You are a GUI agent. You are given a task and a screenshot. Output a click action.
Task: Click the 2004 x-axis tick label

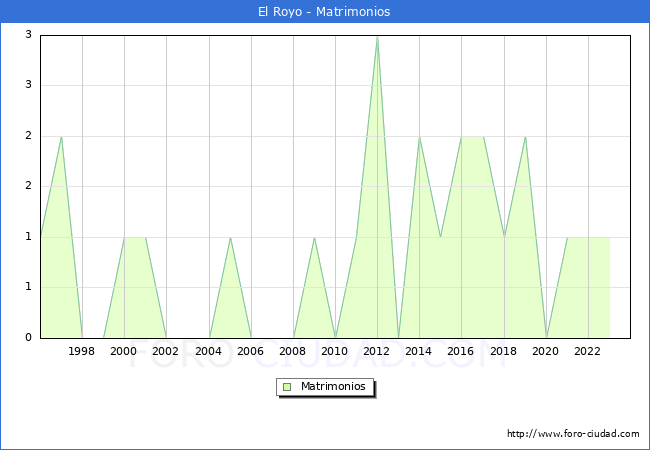tap(209, 351)
